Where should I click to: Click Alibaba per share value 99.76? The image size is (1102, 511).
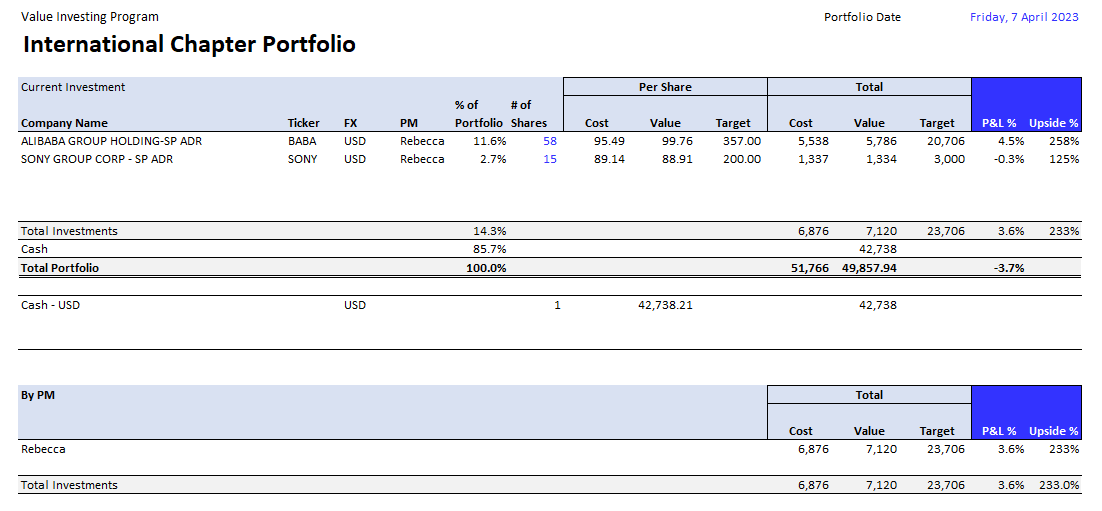click(678, 141)
